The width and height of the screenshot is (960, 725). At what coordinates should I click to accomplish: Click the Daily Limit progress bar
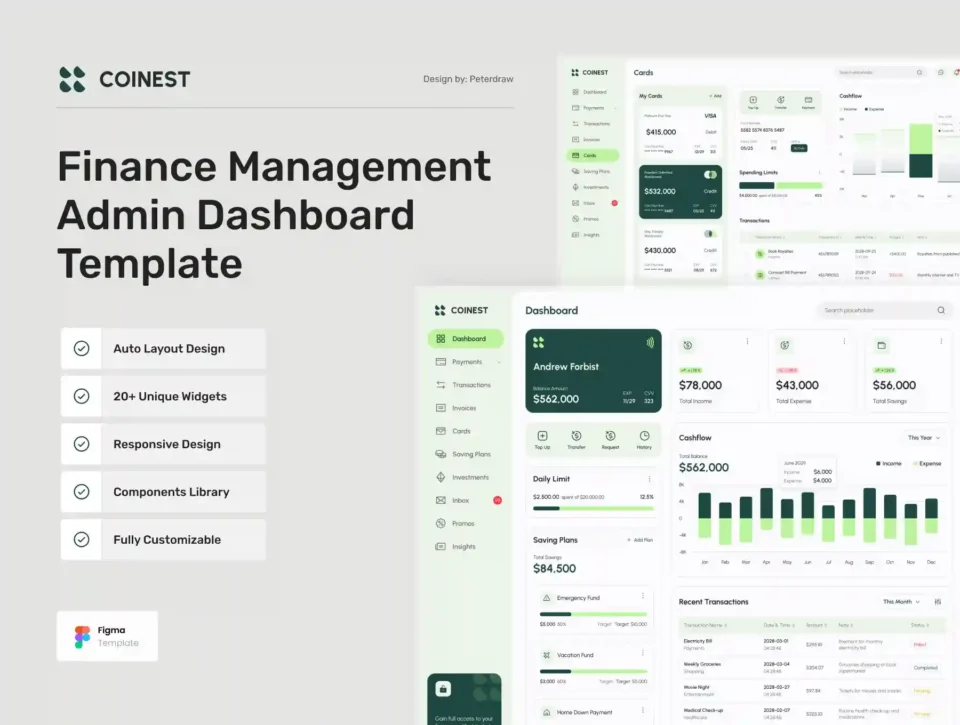[x=592, y=507]
